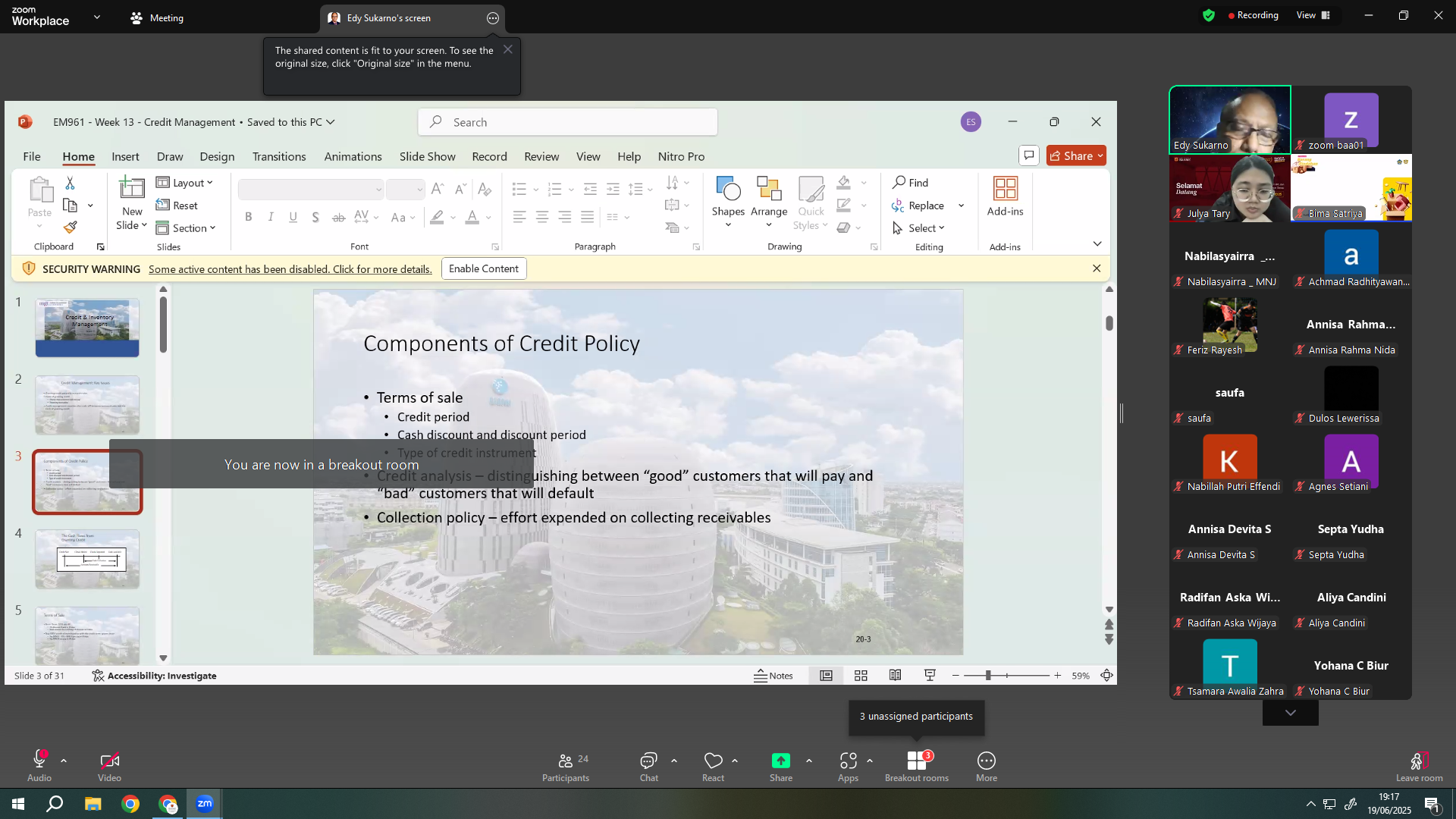The image size is (1456, 819).
Task: Open the File menu
Action: coord(32,156)
